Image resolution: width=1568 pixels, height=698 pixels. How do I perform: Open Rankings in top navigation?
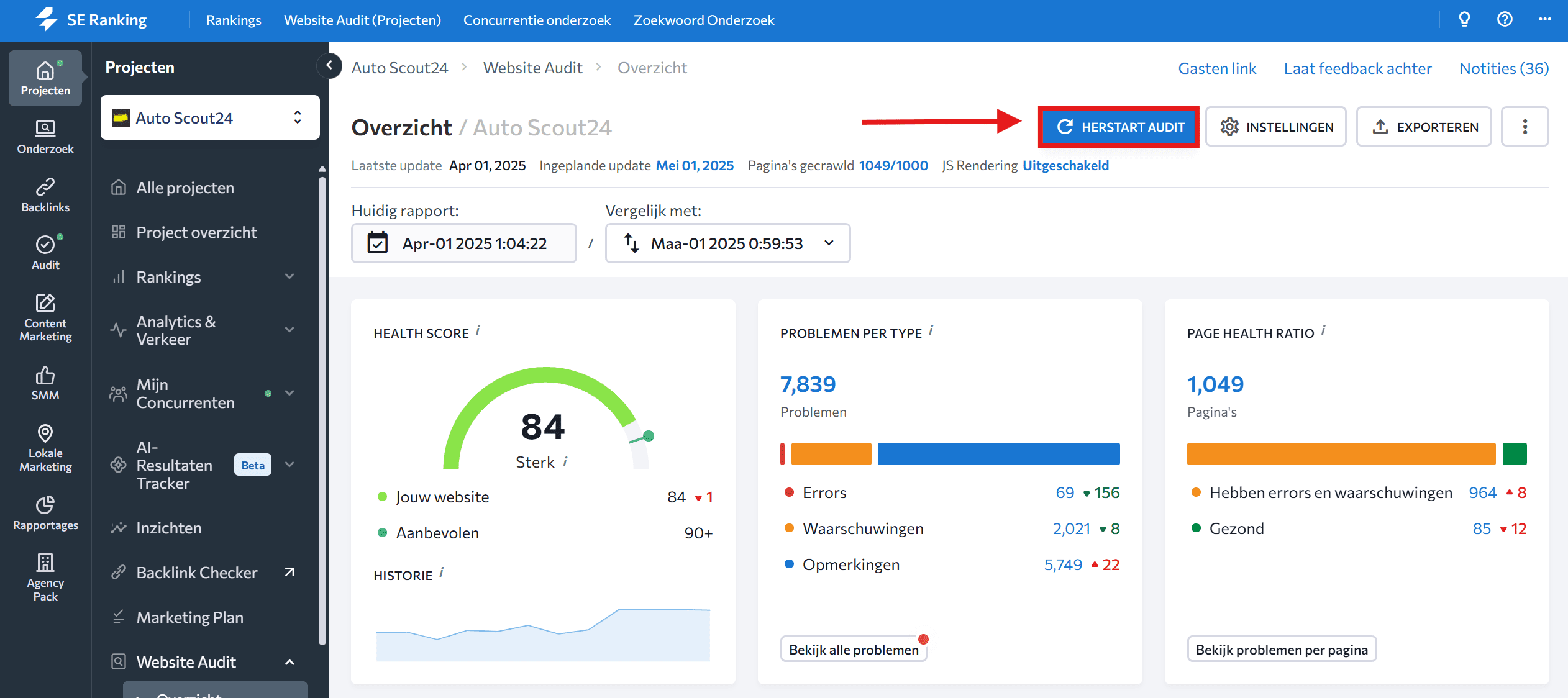pyautogui.click(x=234, y=20)
